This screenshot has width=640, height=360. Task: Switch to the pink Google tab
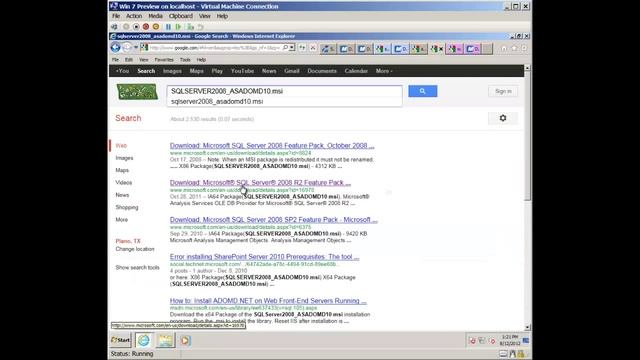(x=454, y=49)
